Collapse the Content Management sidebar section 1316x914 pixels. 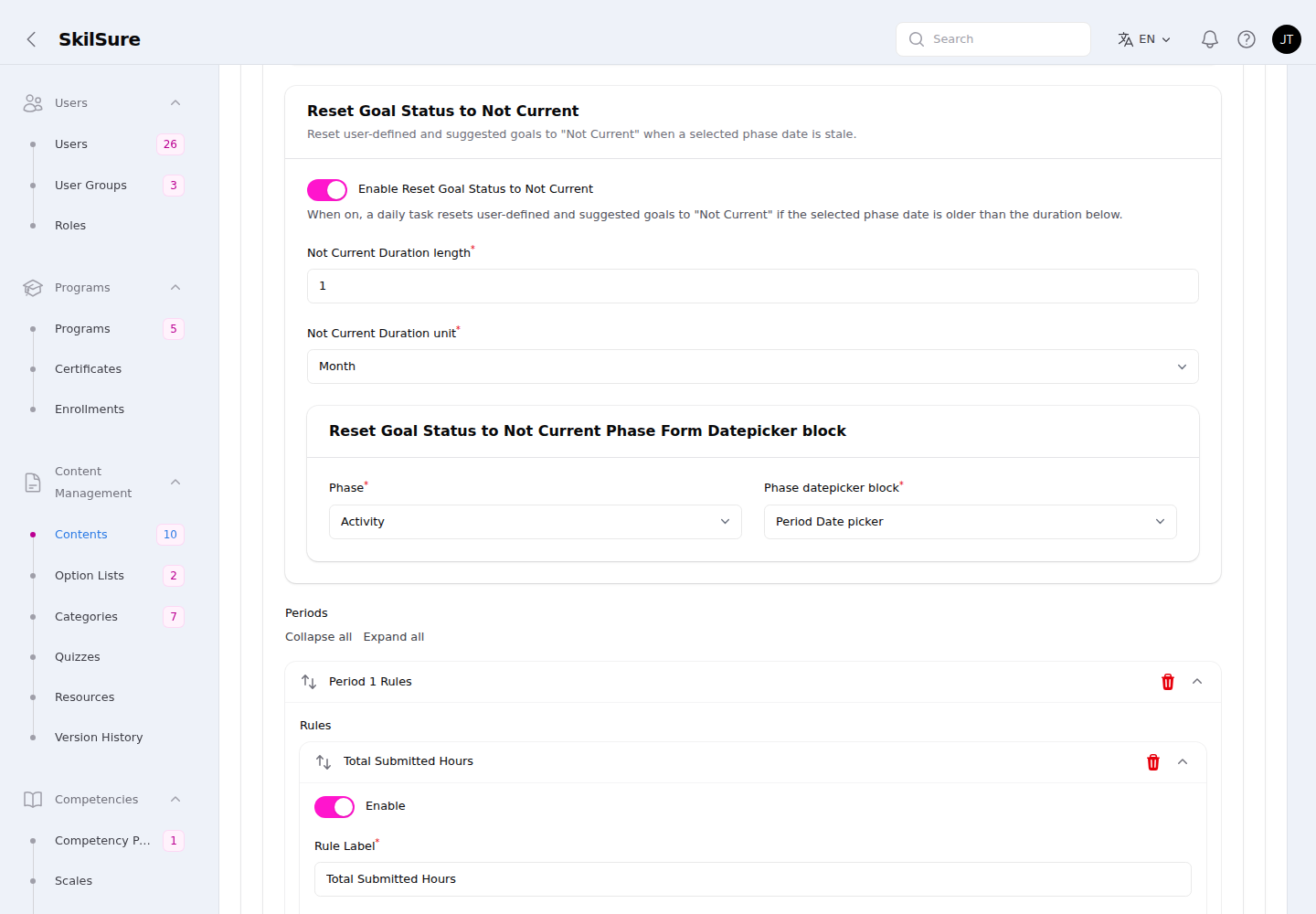[x=175, y=483]
